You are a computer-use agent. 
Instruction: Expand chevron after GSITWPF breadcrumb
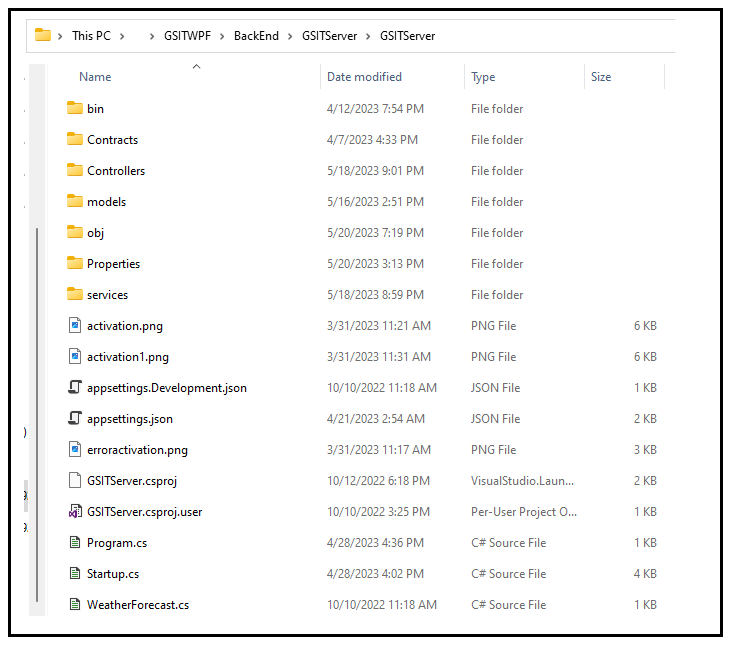[x=222, y=36]
